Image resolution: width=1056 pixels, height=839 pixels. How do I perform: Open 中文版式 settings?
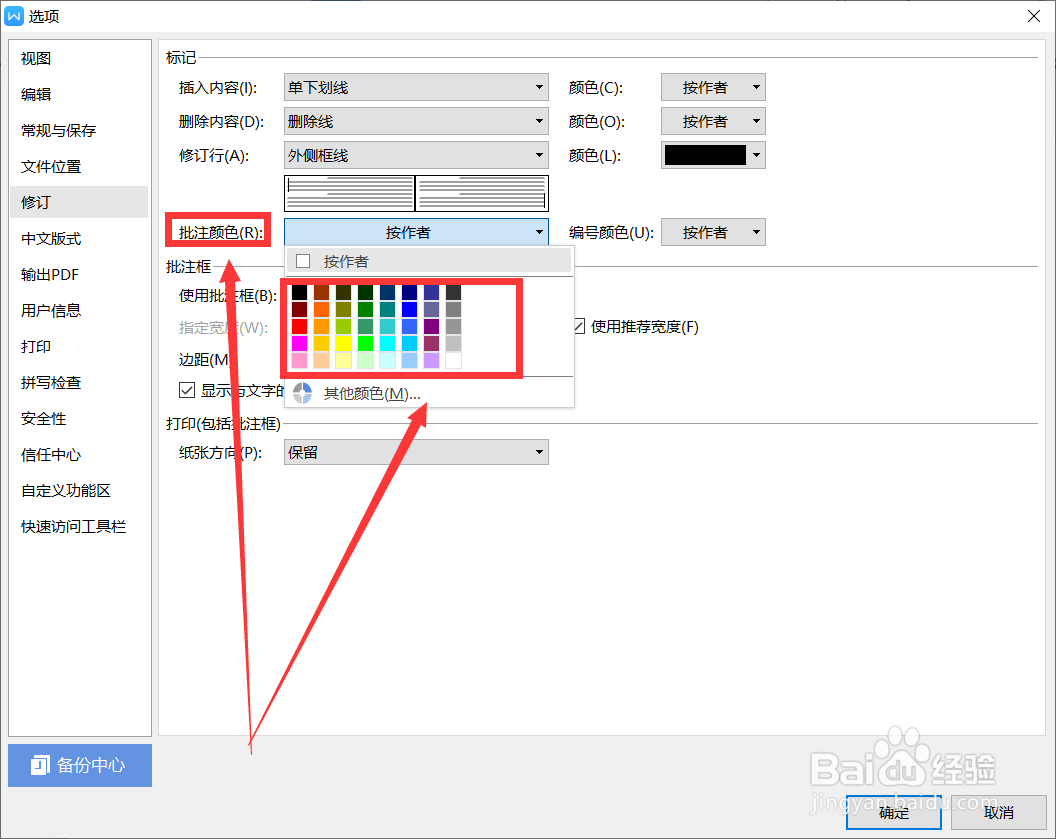[x=79, y=238]
